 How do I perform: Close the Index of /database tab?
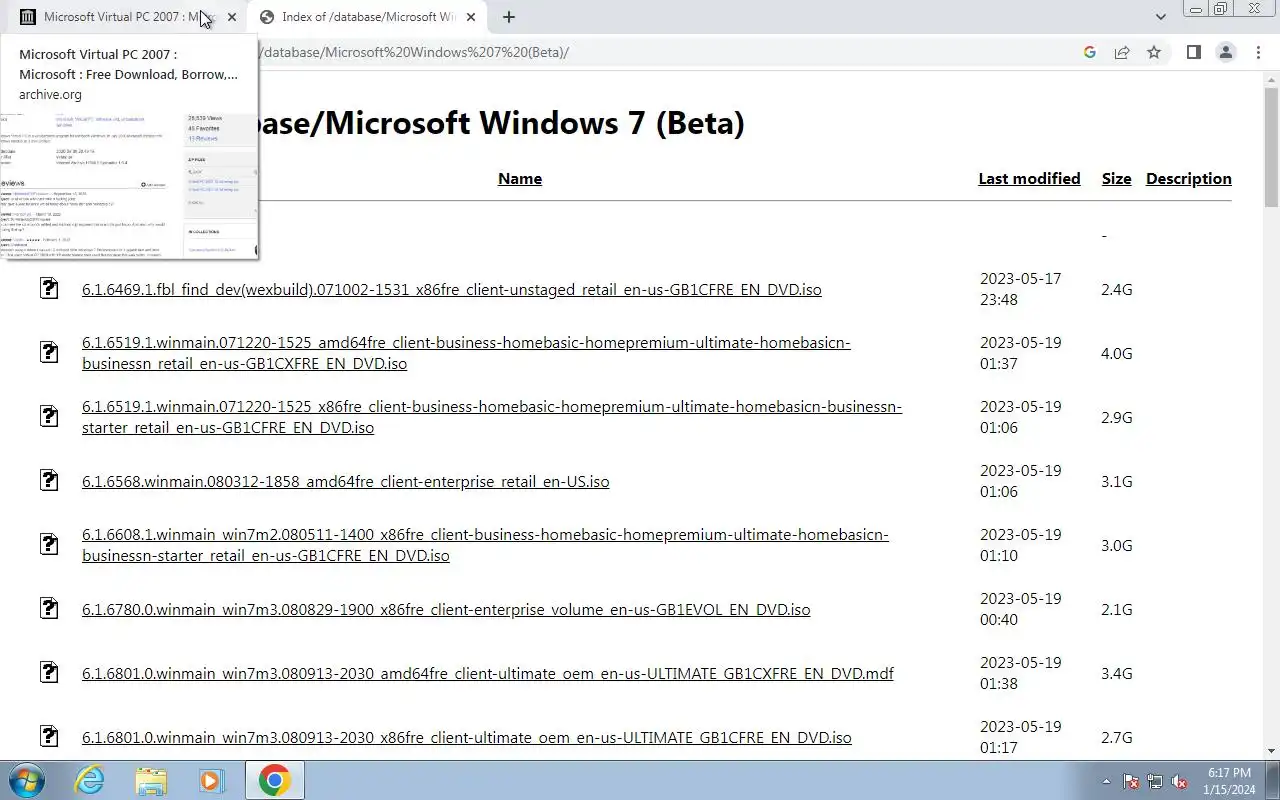(x=471, y=17)
